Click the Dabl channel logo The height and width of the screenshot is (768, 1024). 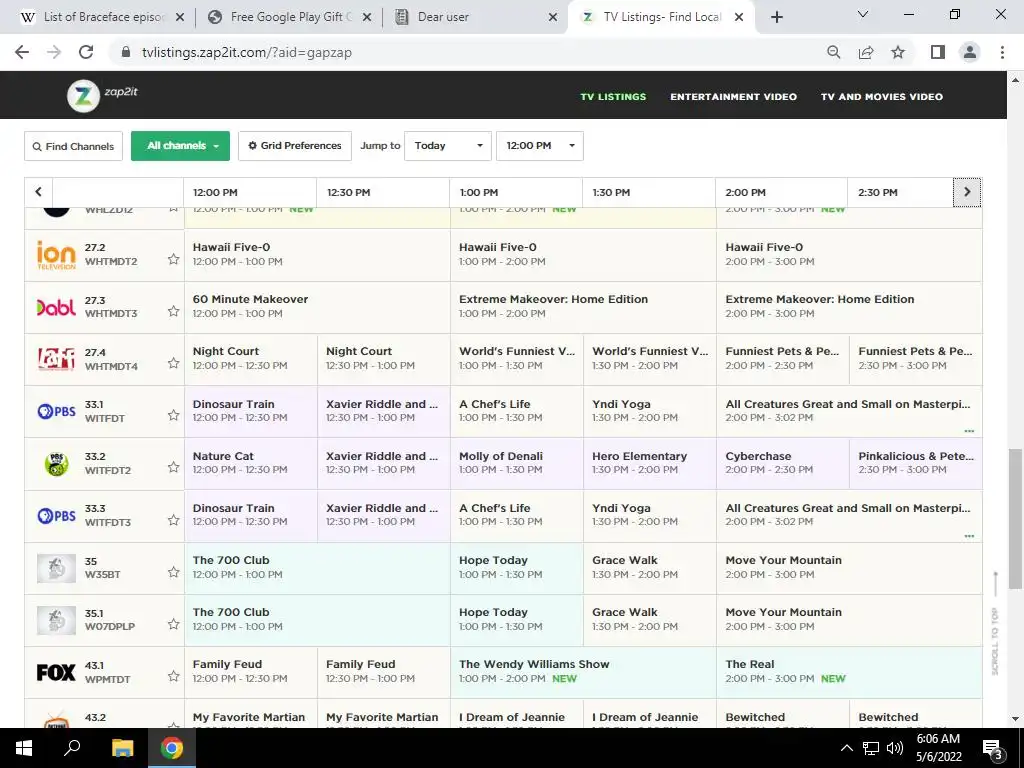point(56,307)
